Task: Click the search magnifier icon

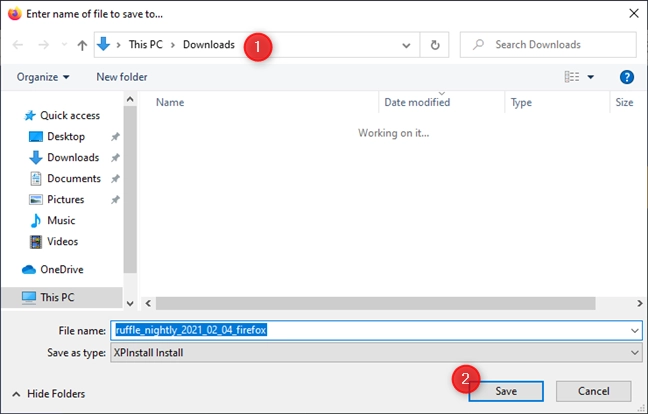Action: 478,44
